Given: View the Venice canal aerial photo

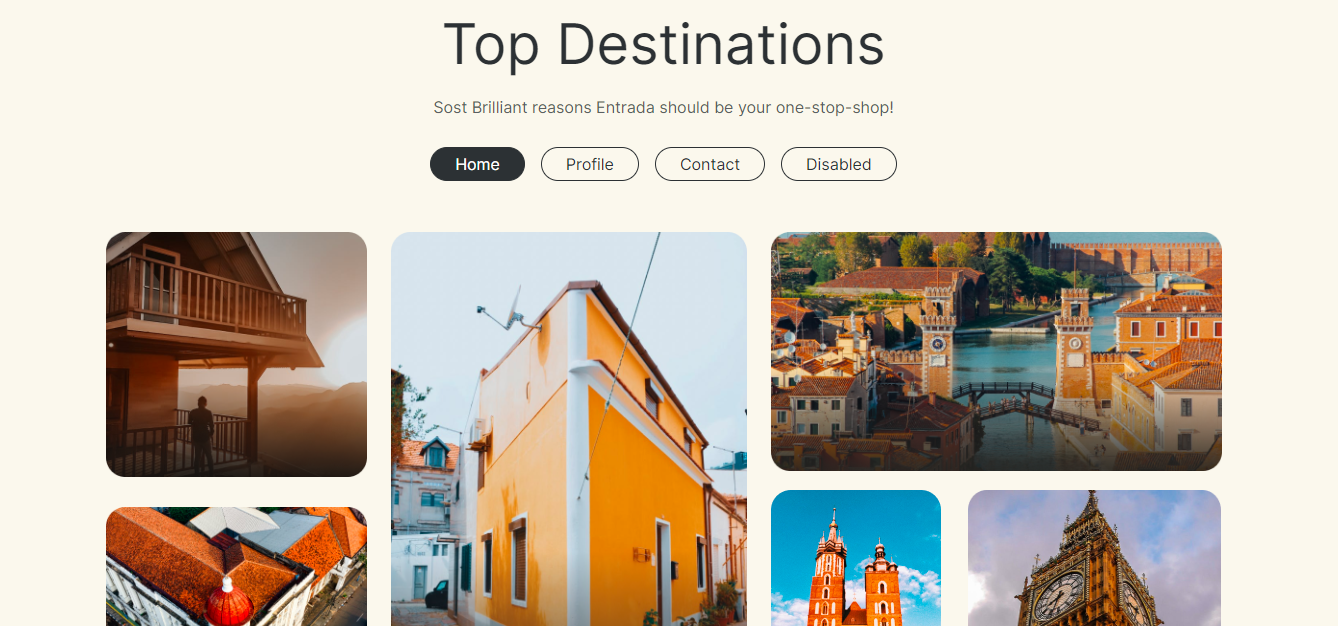Looking at the screenshot, I should pos(996,351).
